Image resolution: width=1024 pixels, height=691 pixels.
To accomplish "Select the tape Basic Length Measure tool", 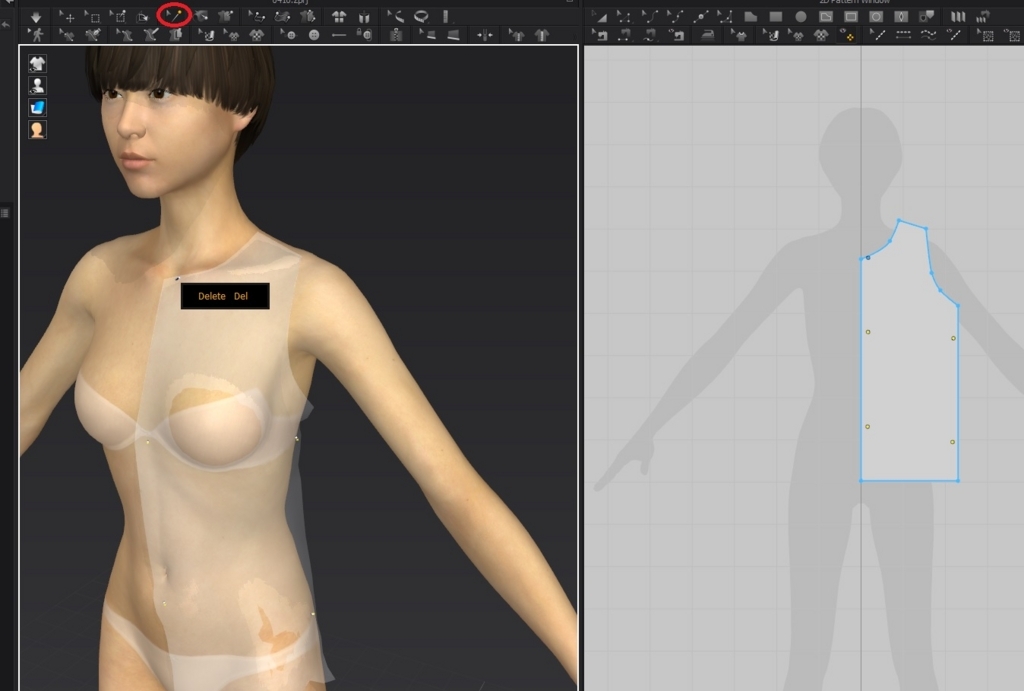I will (x=395, y=16).
